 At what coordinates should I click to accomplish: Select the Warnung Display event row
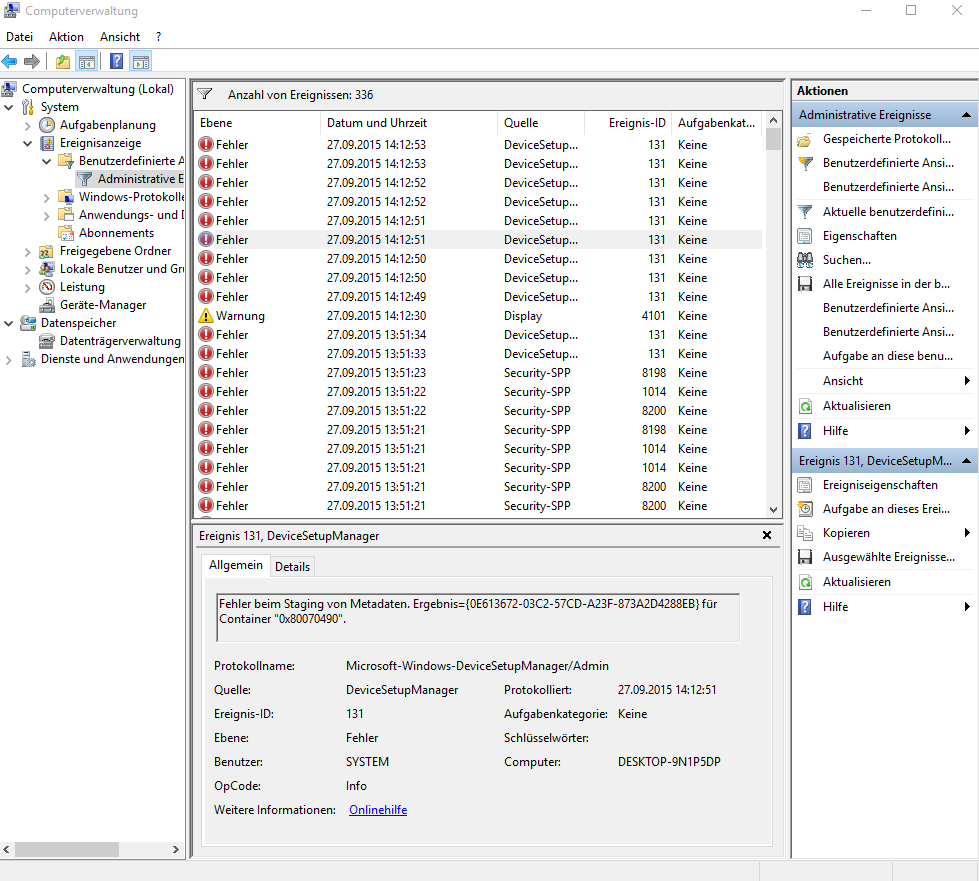click(478, 316)
